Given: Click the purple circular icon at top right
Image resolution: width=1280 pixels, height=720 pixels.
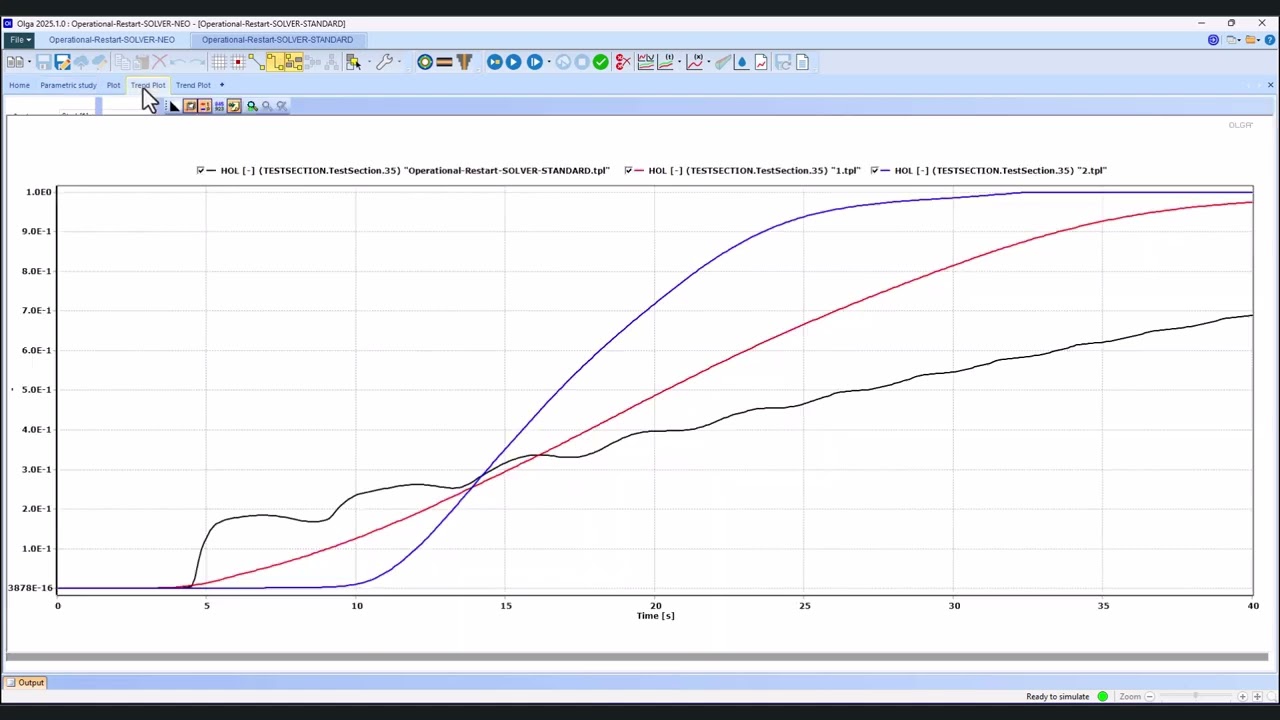Looking at the screenshot, I should tap(1213, 40).
